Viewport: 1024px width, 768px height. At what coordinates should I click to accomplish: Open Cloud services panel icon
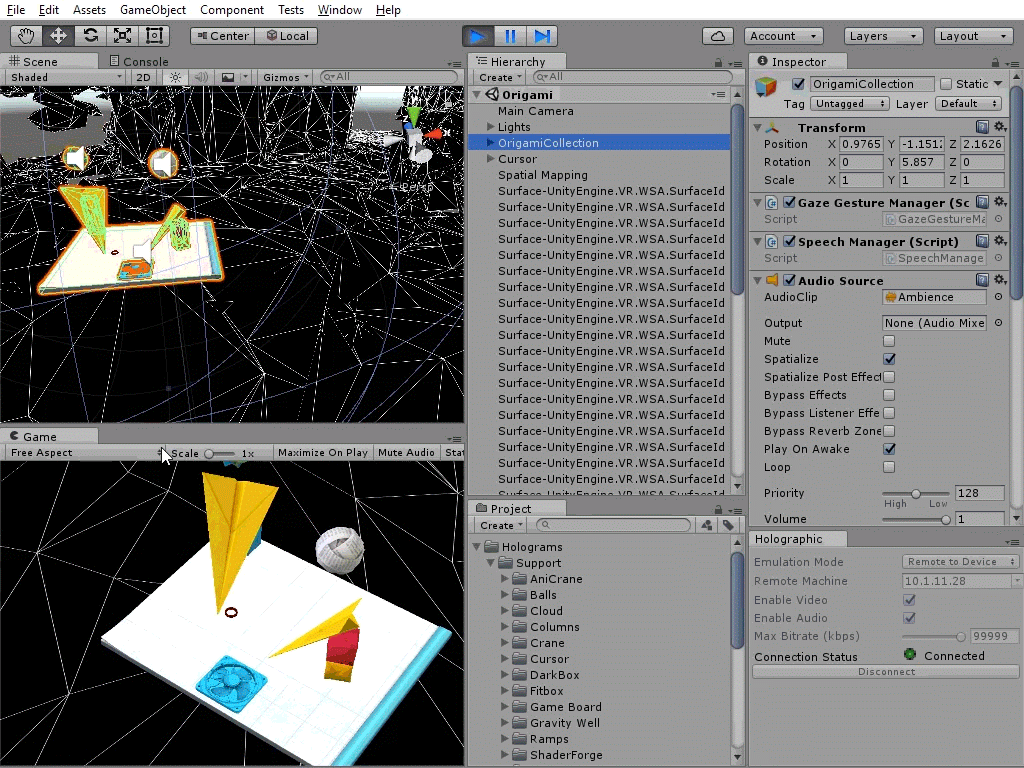point(718,36)
